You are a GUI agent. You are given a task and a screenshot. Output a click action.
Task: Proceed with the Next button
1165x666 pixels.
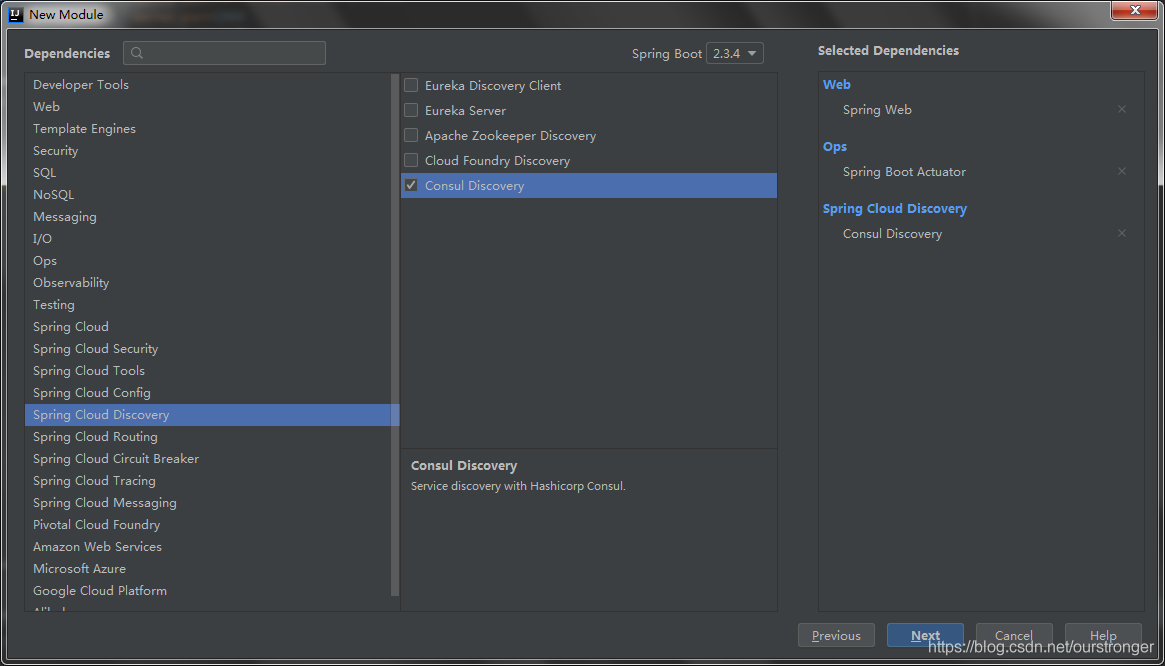[x=925, y=636]
